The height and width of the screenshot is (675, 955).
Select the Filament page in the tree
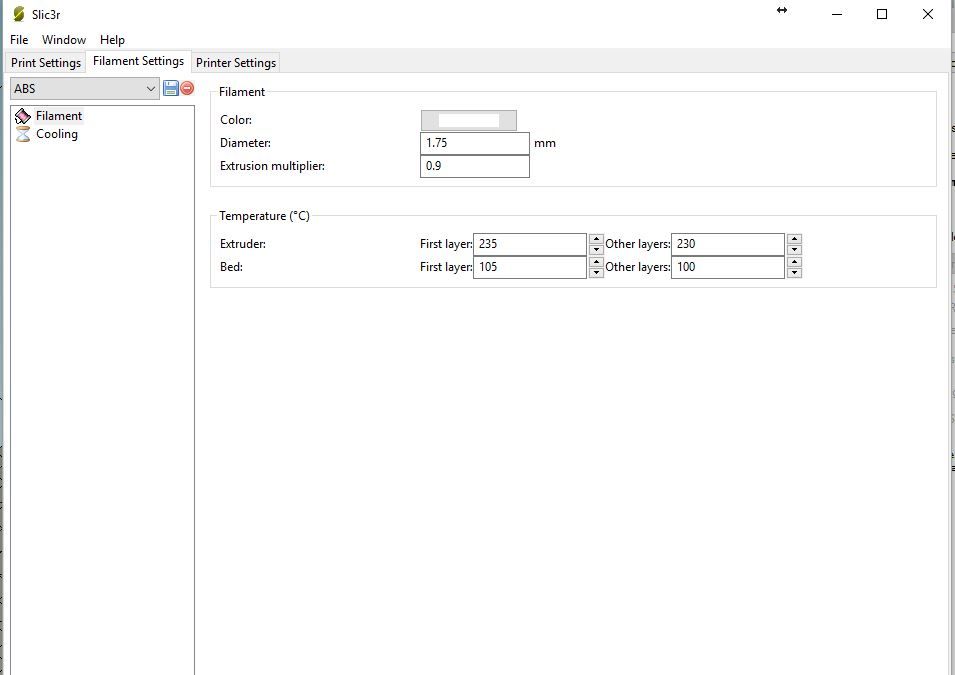pos(58,116)
